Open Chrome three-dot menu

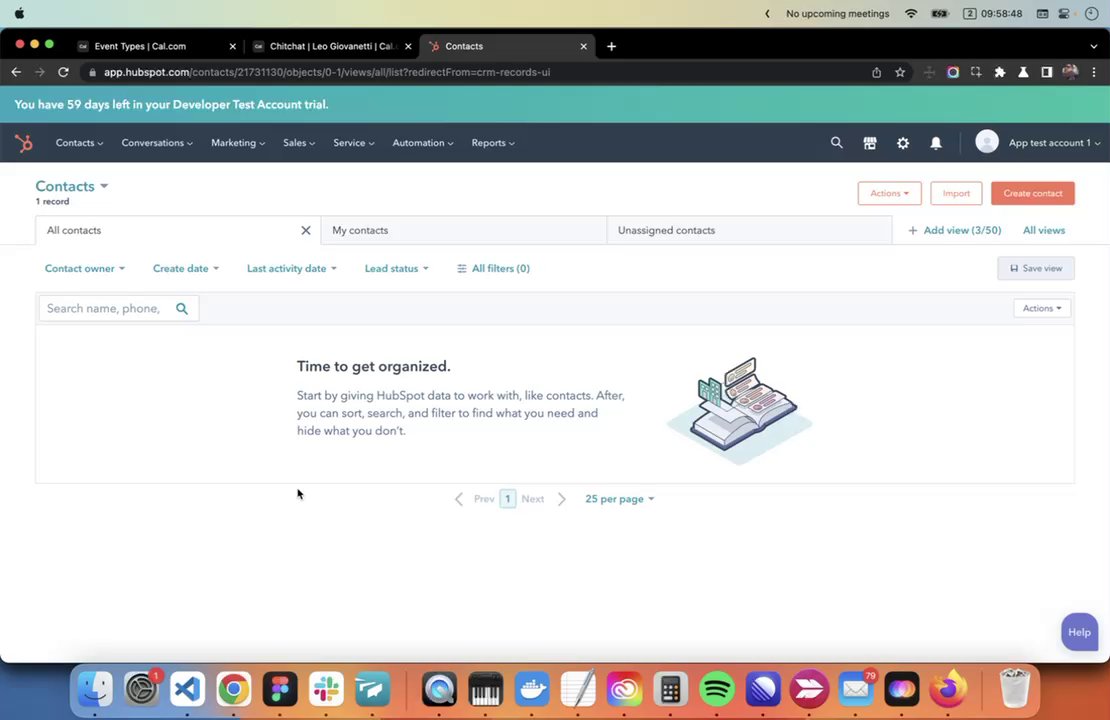(x=1094, y=72)
